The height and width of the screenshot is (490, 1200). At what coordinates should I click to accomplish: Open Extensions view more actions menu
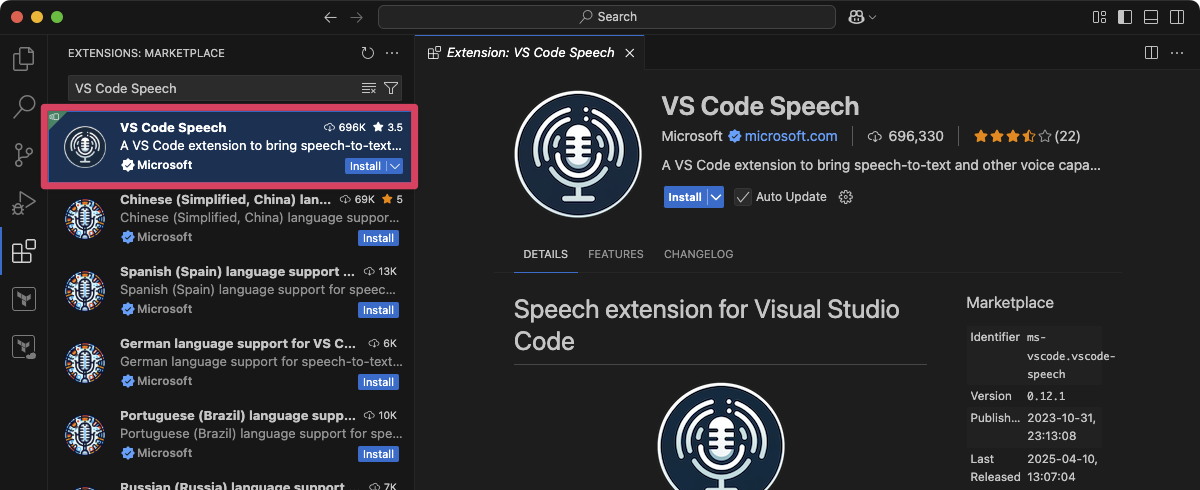(x=392, y=53)
